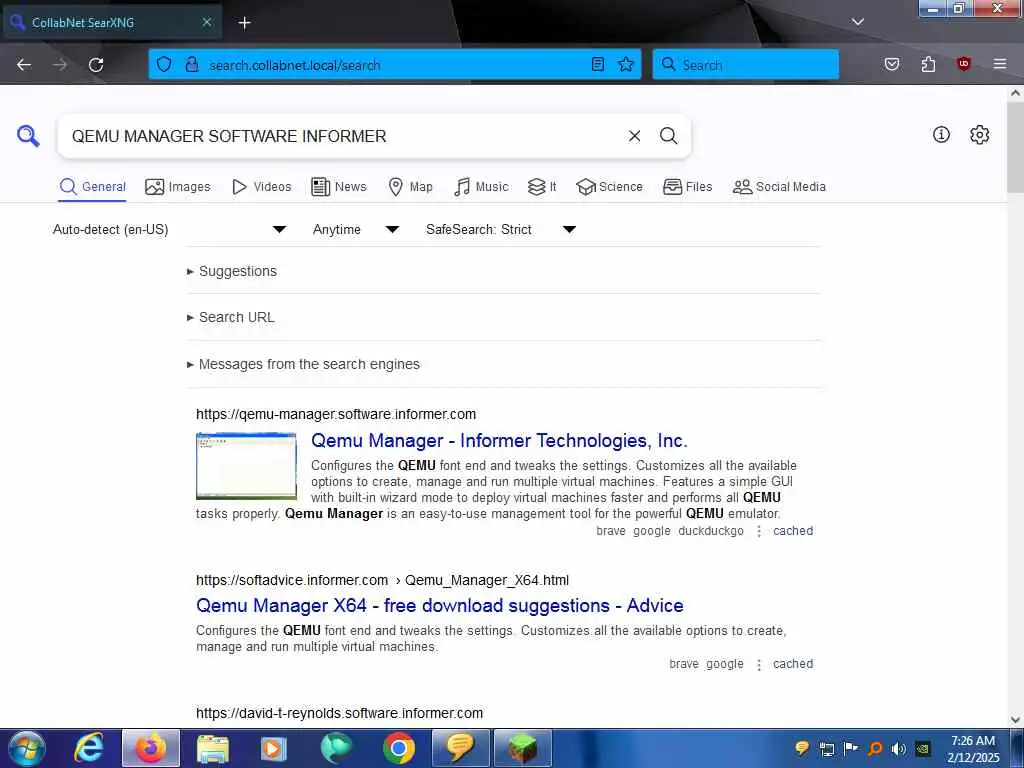Open the Extensions puzzle icon
The height and width of the screenshot is (768, 1024).
[x=928, y=65]
